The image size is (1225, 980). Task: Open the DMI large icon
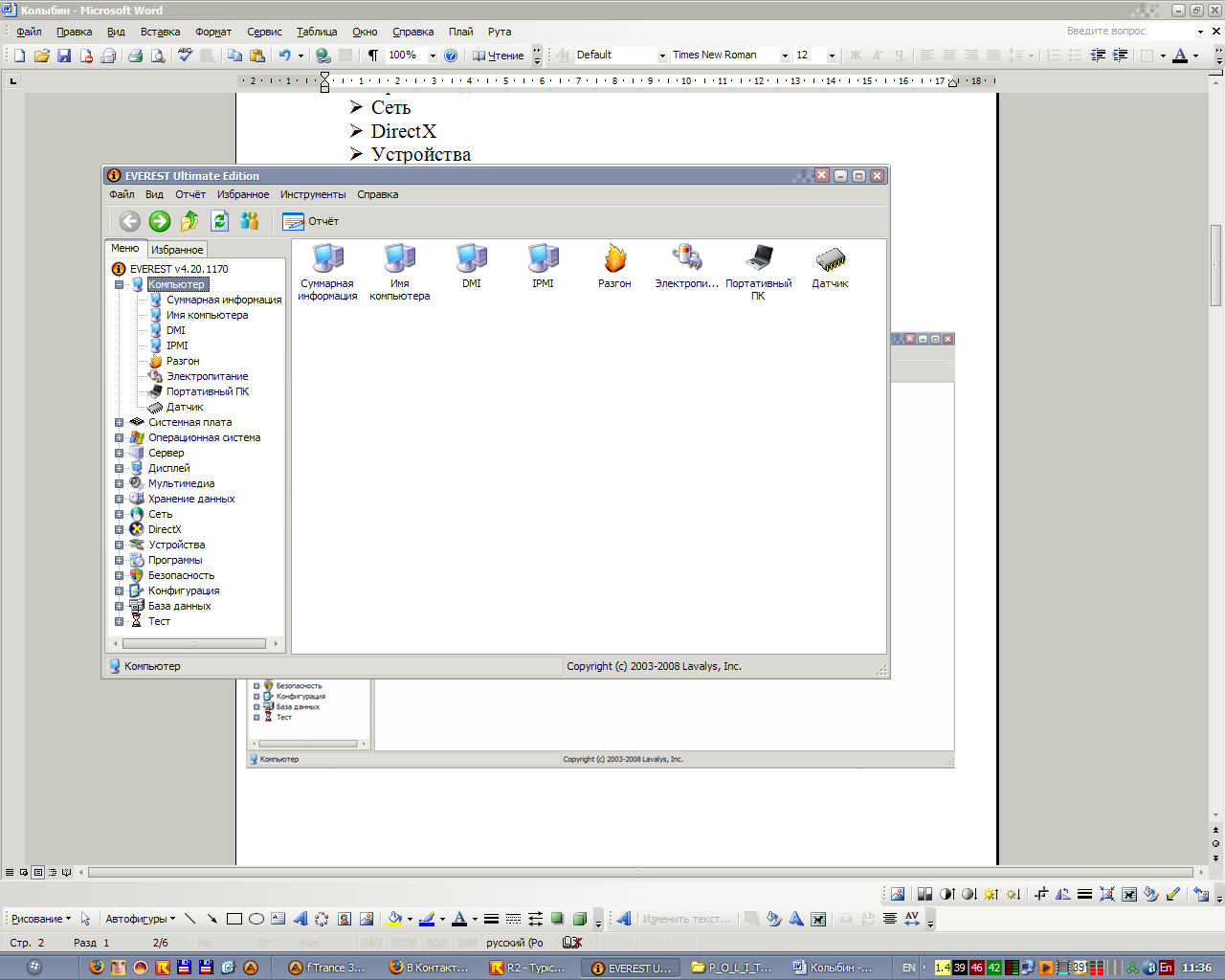click(472, 267)
